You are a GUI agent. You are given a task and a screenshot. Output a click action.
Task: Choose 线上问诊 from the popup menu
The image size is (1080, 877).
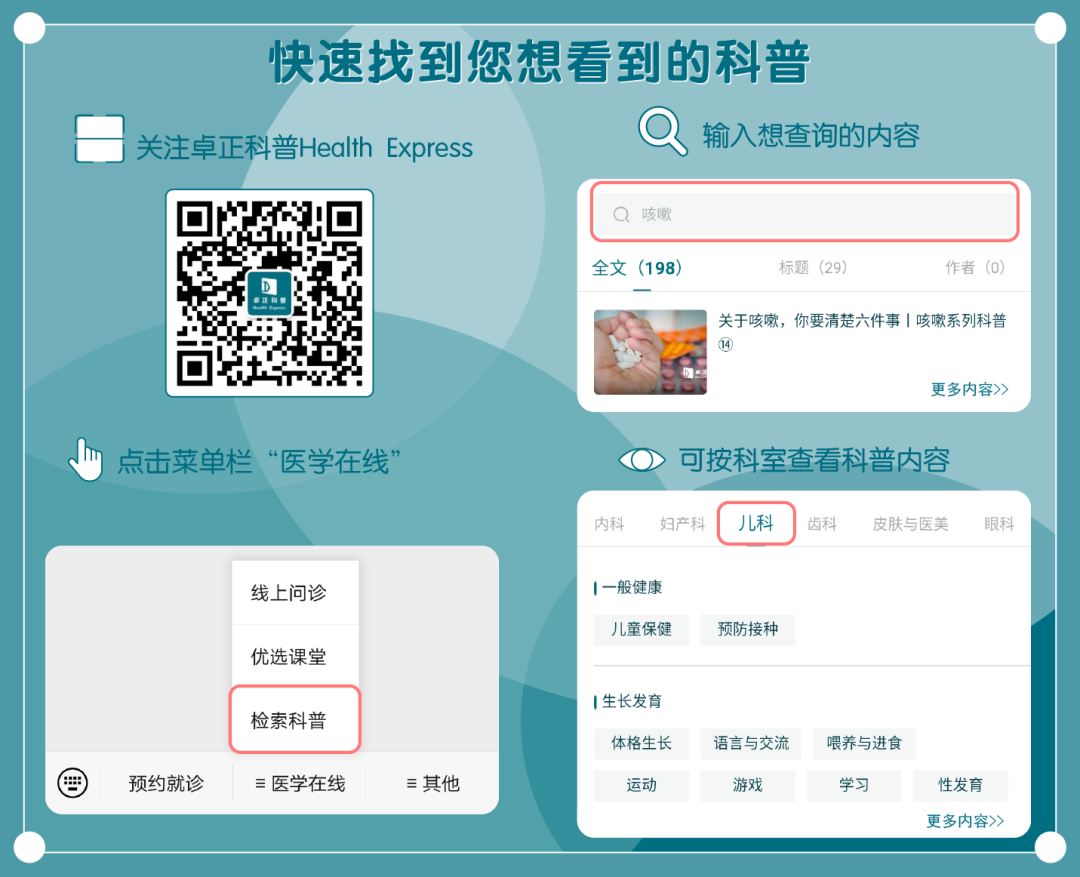(x=295, y=593)
